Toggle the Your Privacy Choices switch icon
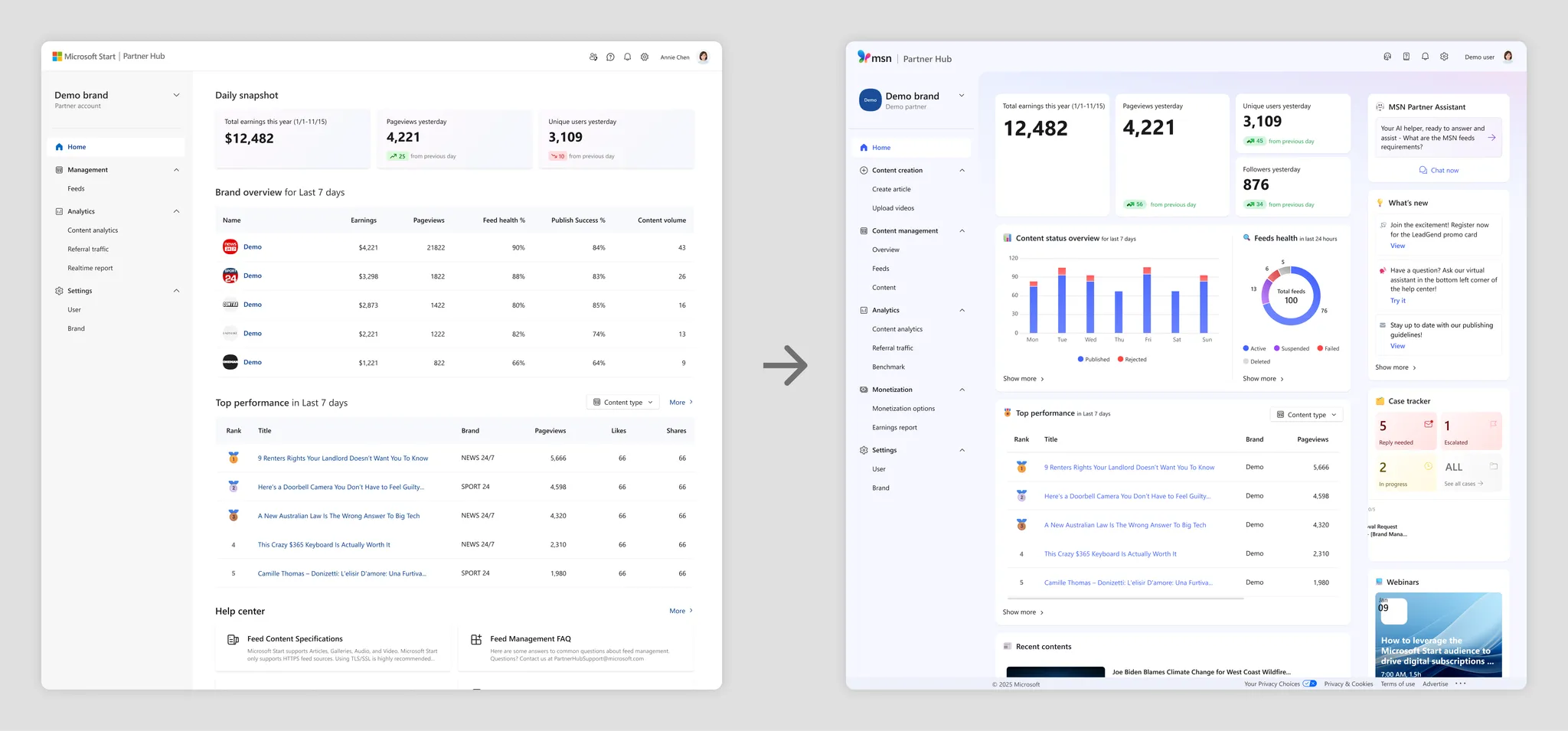Screen dimensions: 1568x731 coord(1309,684)
